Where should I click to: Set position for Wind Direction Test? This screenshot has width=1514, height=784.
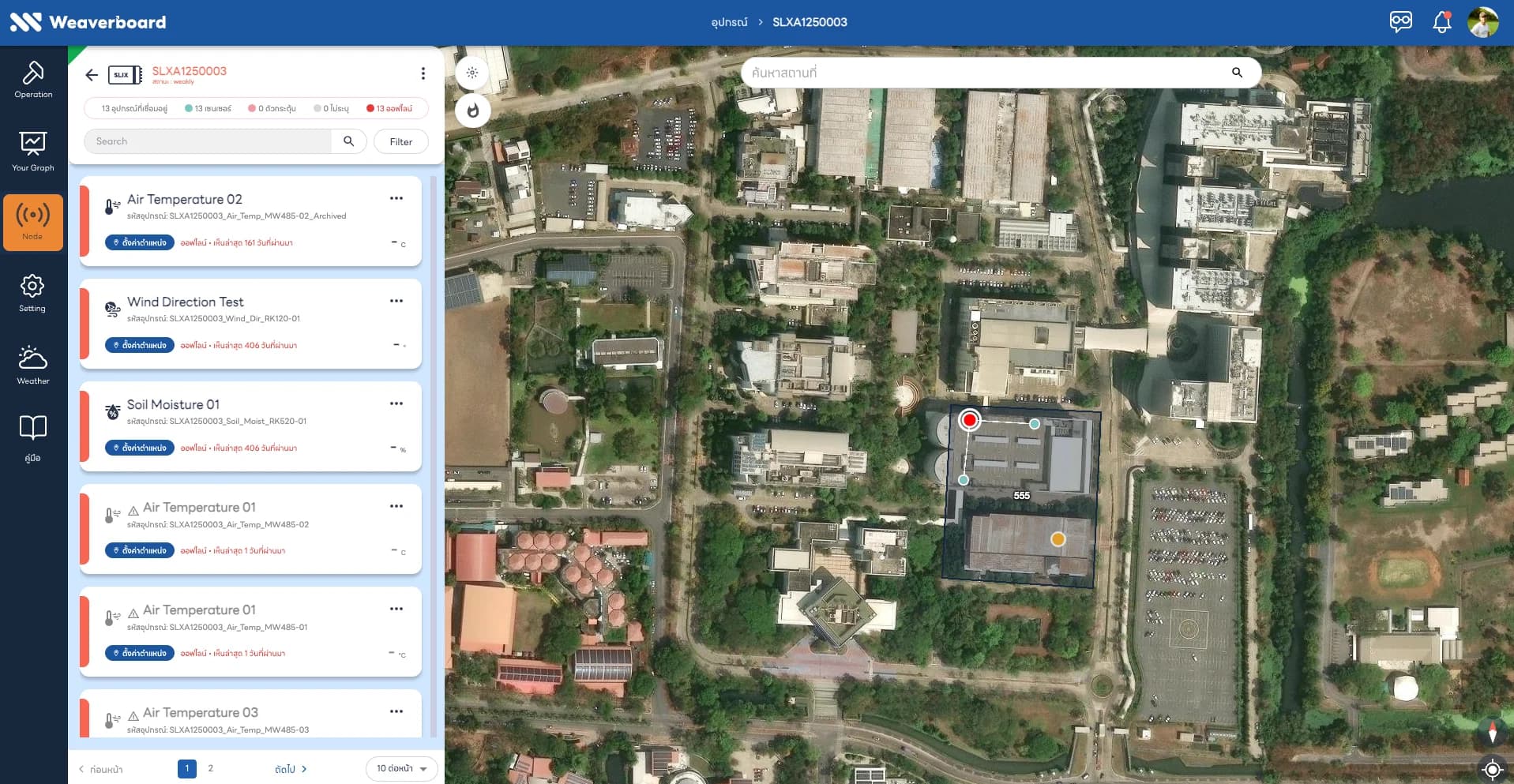point(140,345)
